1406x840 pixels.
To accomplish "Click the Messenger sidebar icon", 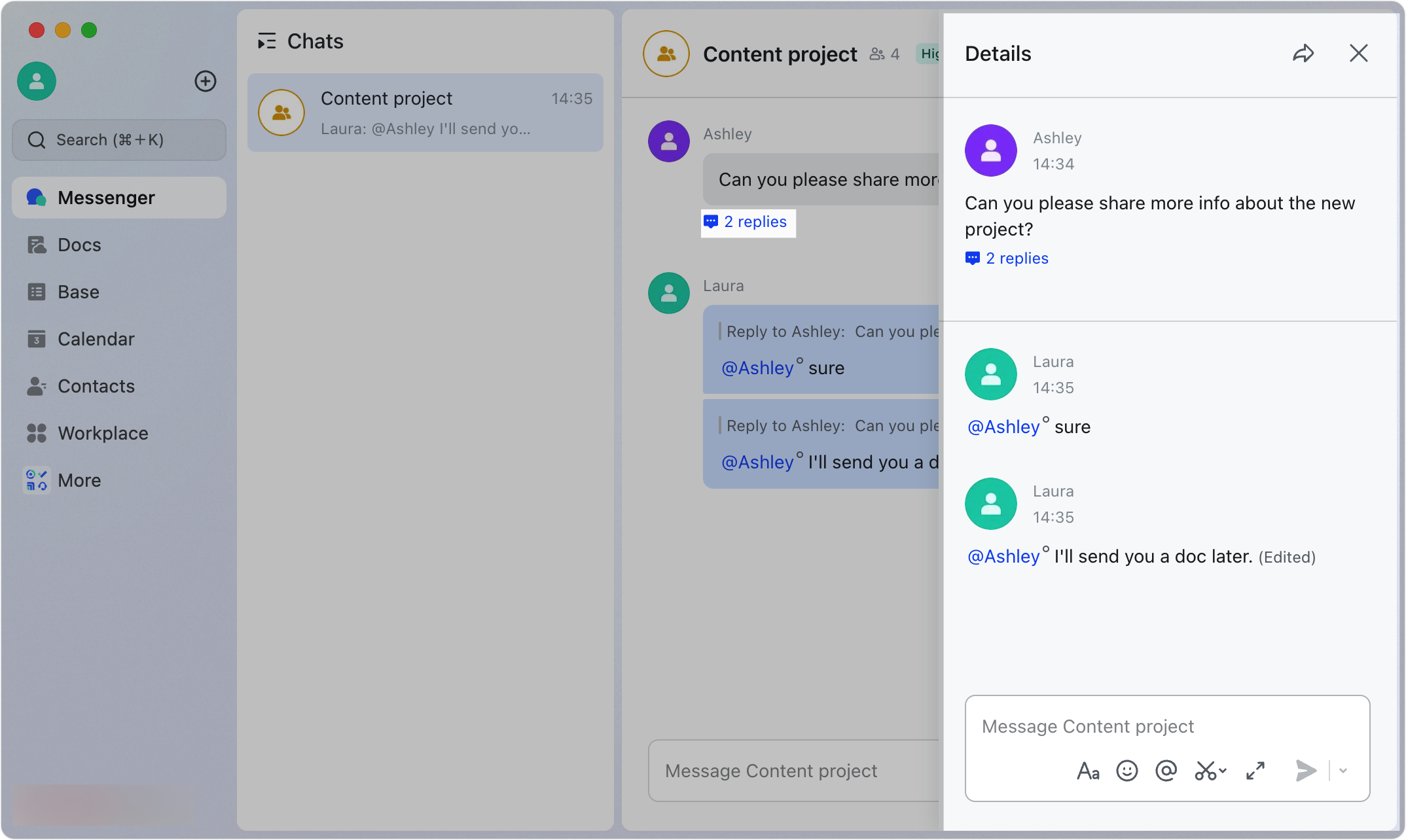I will (x=36, y=197).
